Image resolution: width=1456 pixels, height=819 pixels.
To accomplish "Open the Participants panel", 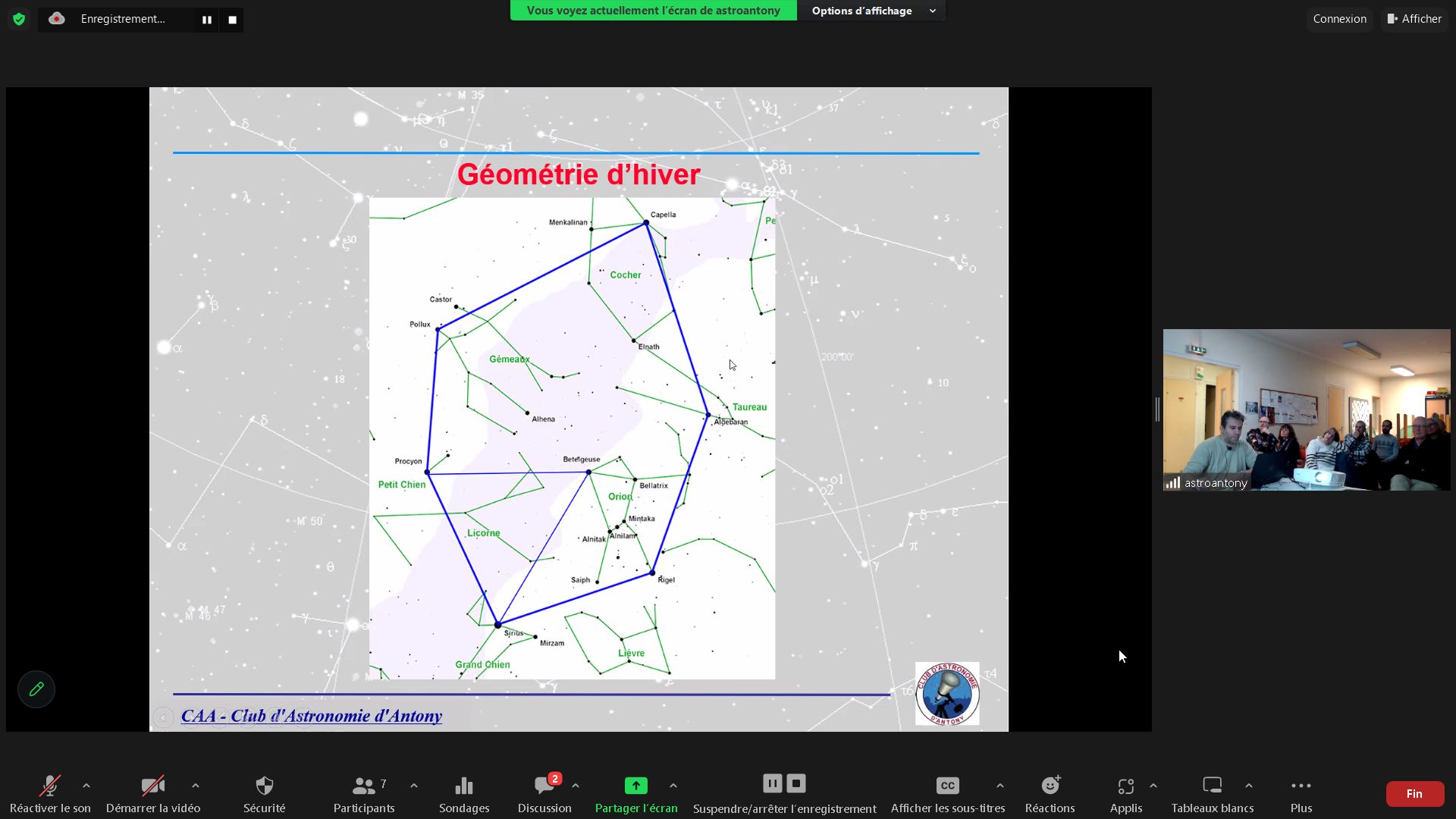I will [364, 794].
